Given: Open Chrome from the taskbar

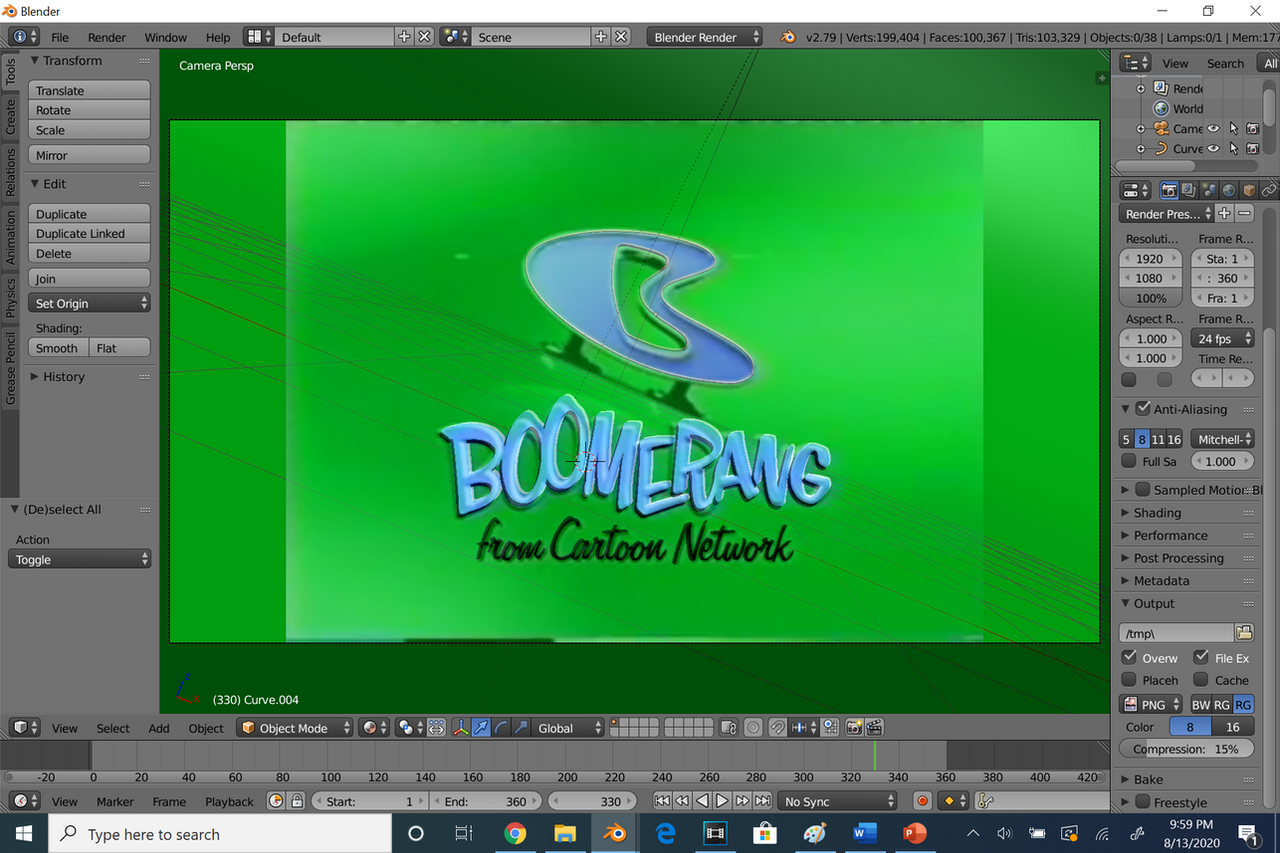Looking at the screenshot, I should pyautogui.click(x=515, y=833).
